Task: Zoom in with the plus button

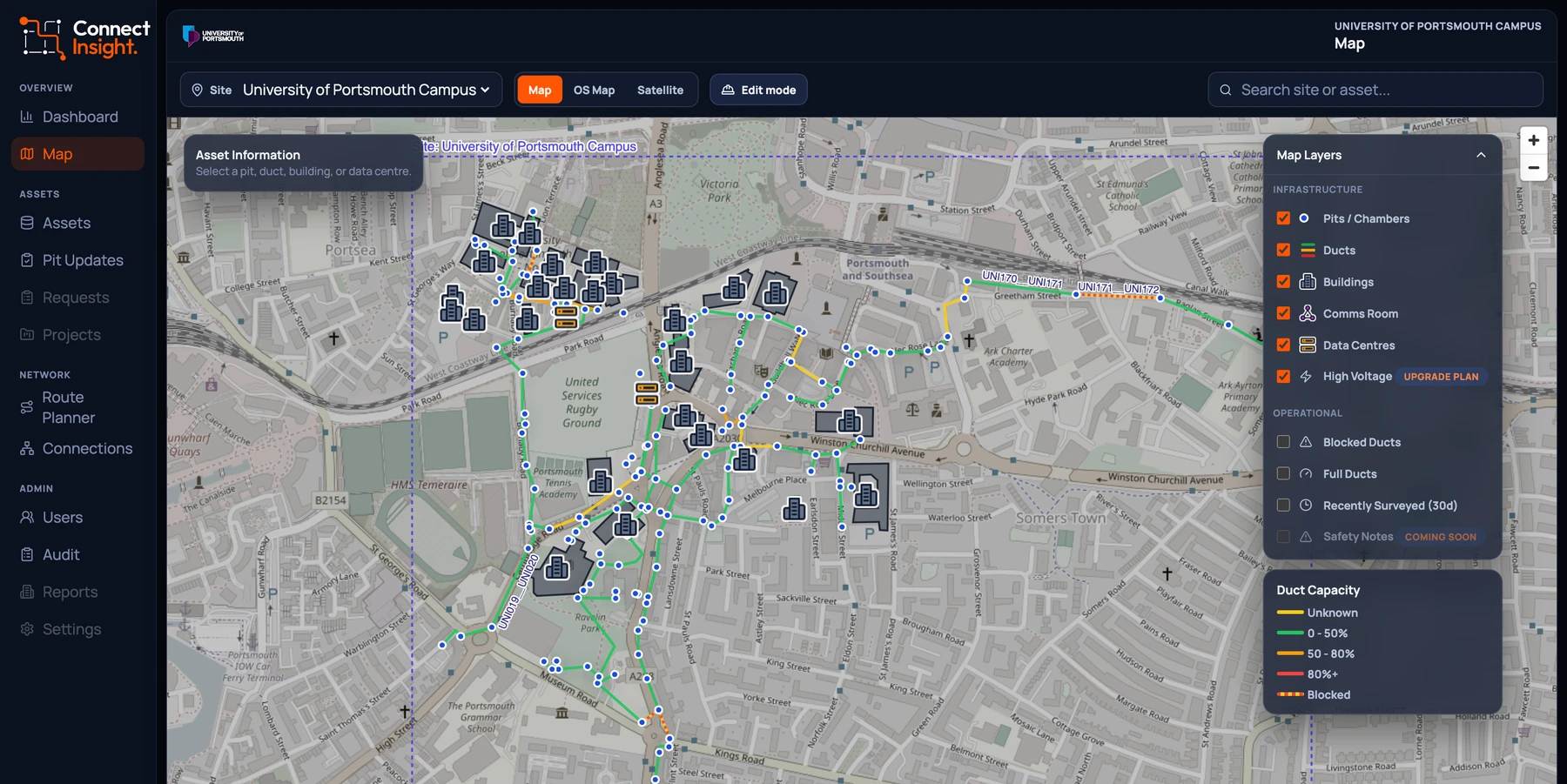Action: (x=1533, y=140)
